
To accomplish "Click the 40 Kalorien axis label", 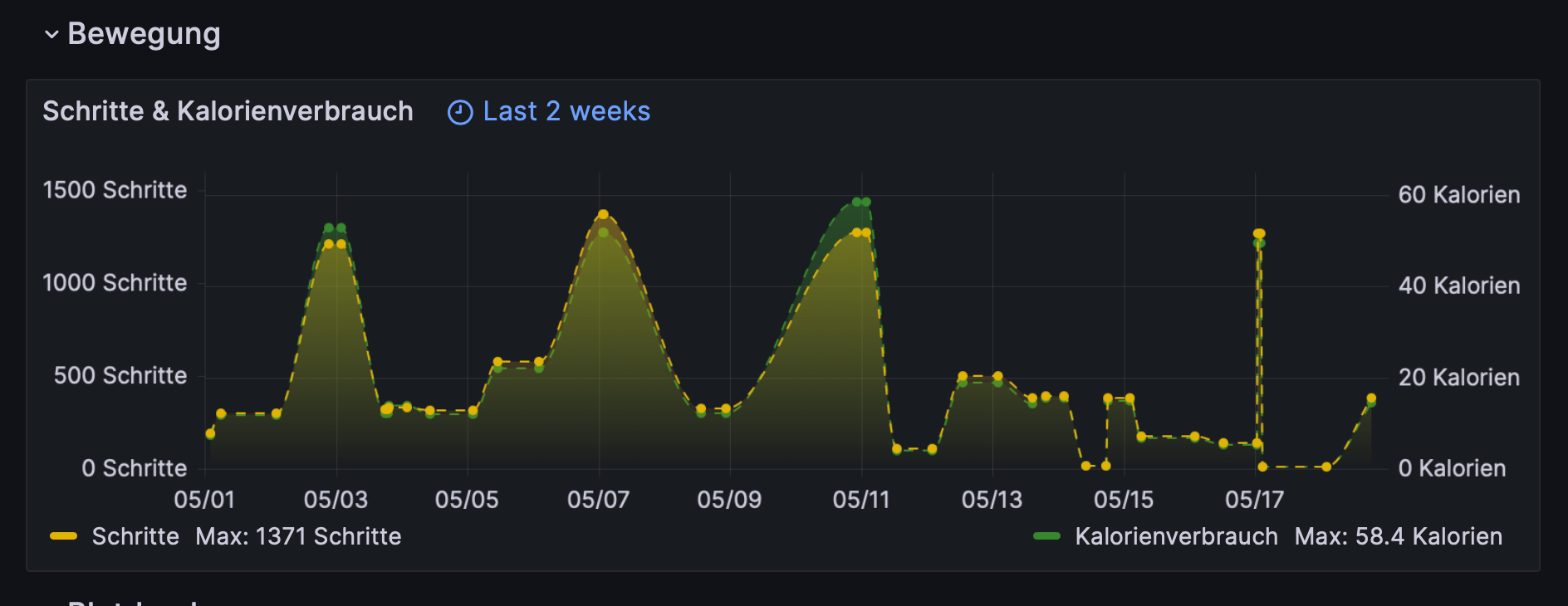I will point(1459,286).
